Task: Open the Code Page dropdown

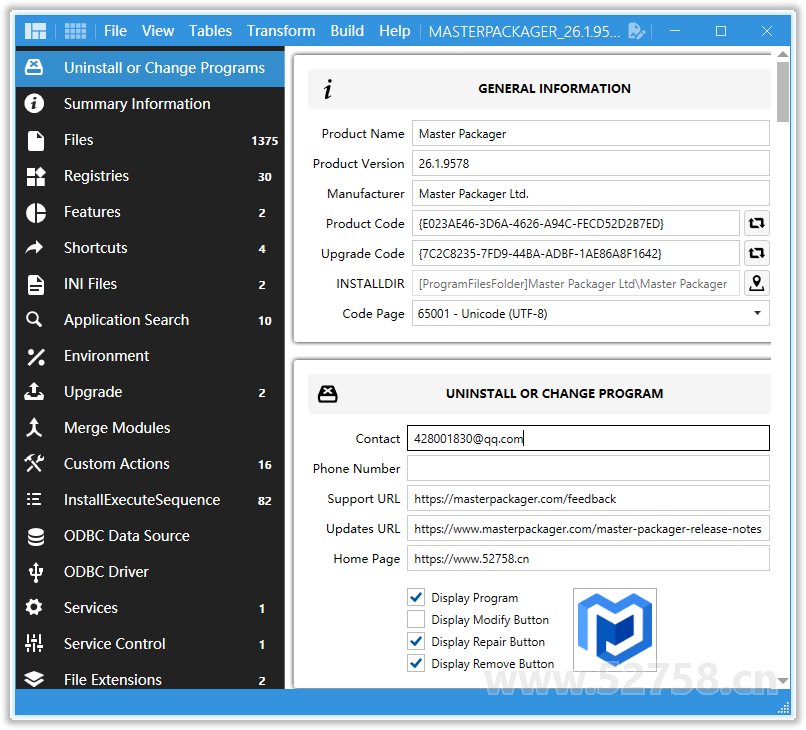Action: 591,313
